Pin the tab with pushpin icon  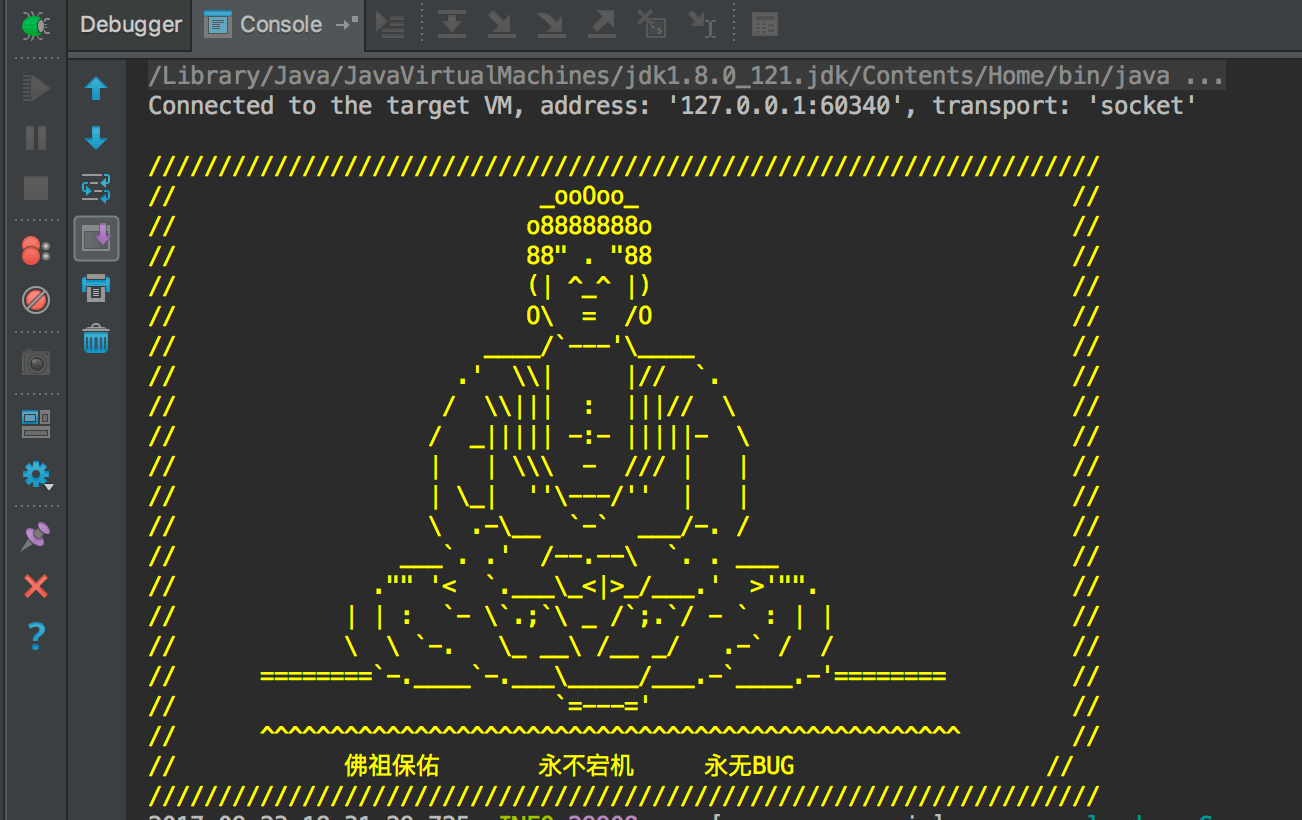(36, 537)
